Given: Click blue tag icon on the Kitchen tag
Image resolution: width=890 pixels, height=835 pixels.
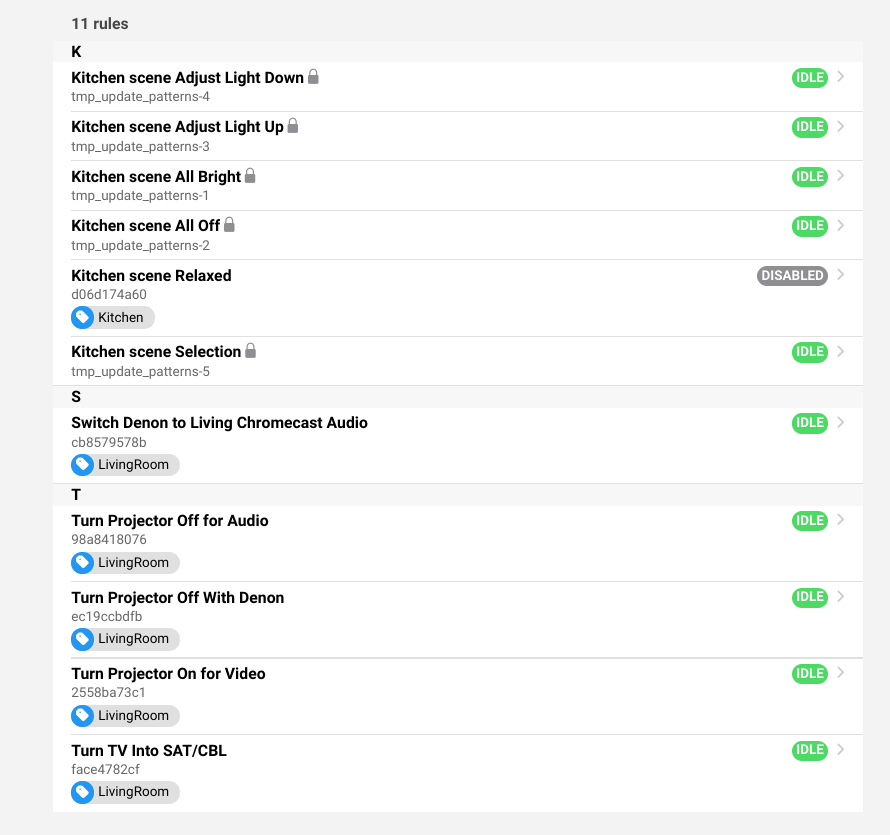Looking at the screenshot, I should 84,318.
